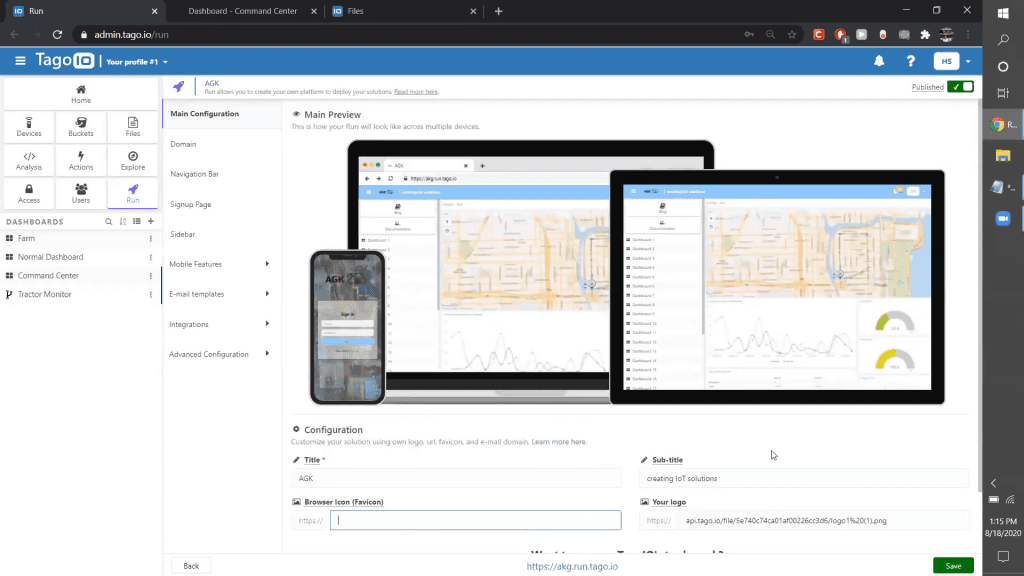1024x576 pixels.
Task: Open browser extensions puzzle icon
Action: (x=925, y=35)
